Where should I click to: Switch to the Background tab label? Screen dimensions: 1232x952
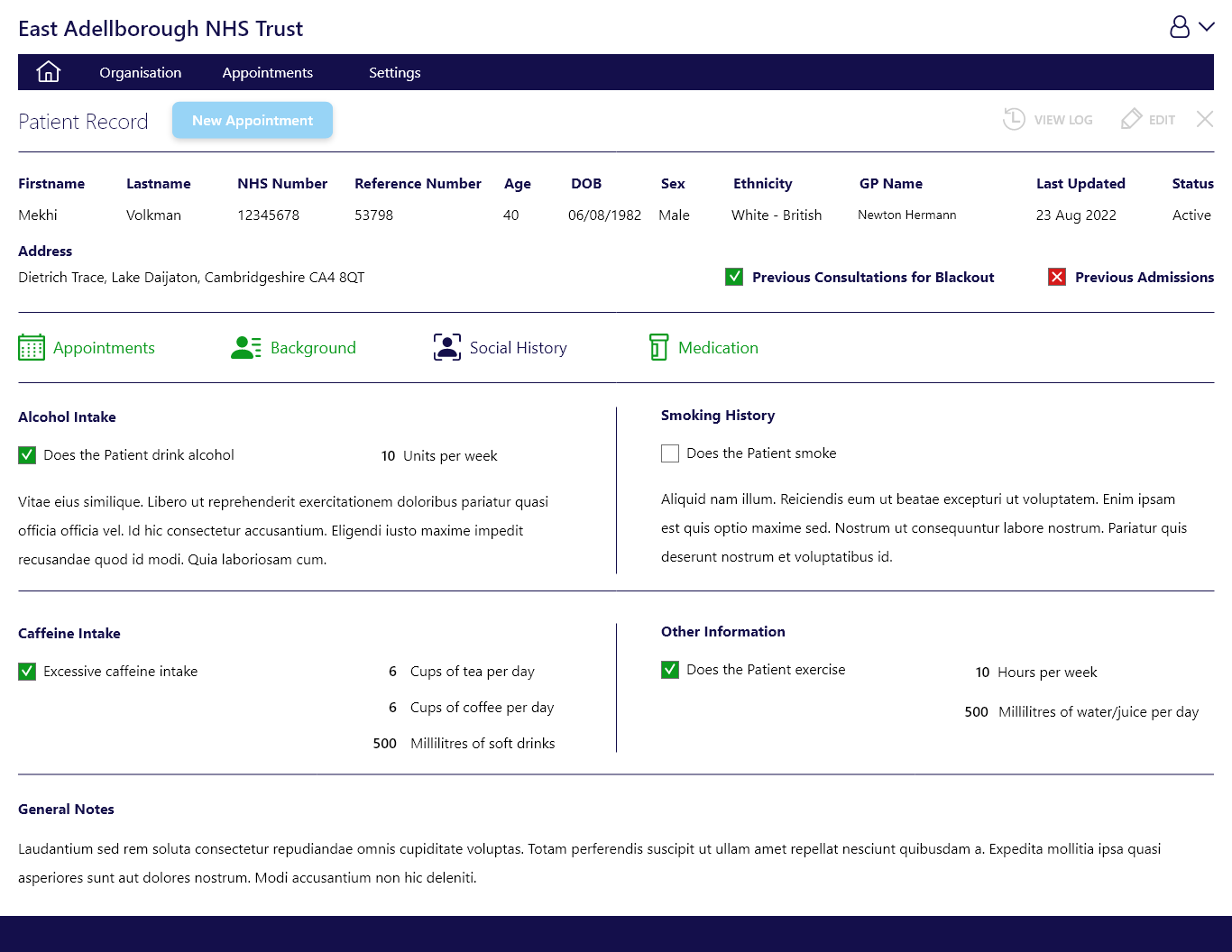313,348
